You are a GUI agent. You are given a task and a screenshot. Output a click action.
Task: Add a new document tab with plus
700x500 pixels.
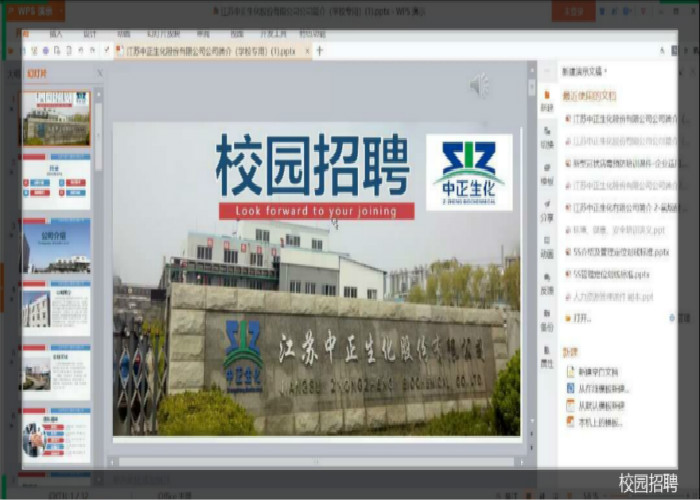(319, 51)
